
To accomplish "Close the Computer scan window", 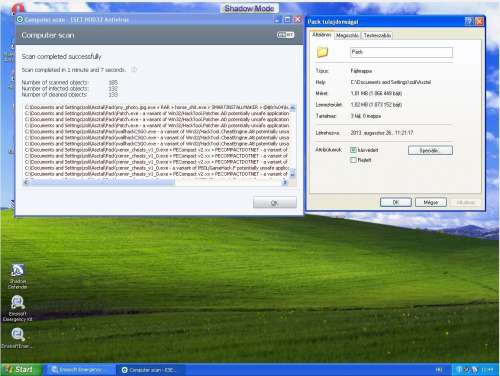I will coord(297,20).
